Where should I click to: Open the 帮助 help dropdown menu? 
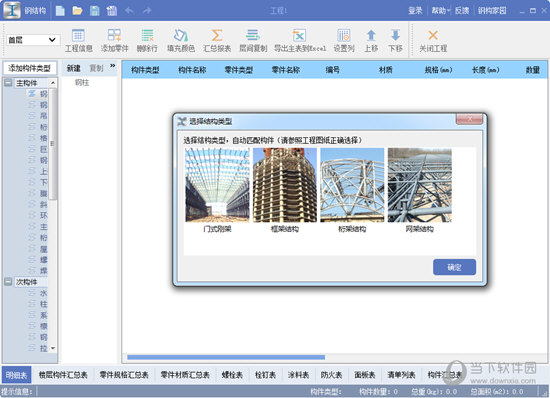[441, 11]
